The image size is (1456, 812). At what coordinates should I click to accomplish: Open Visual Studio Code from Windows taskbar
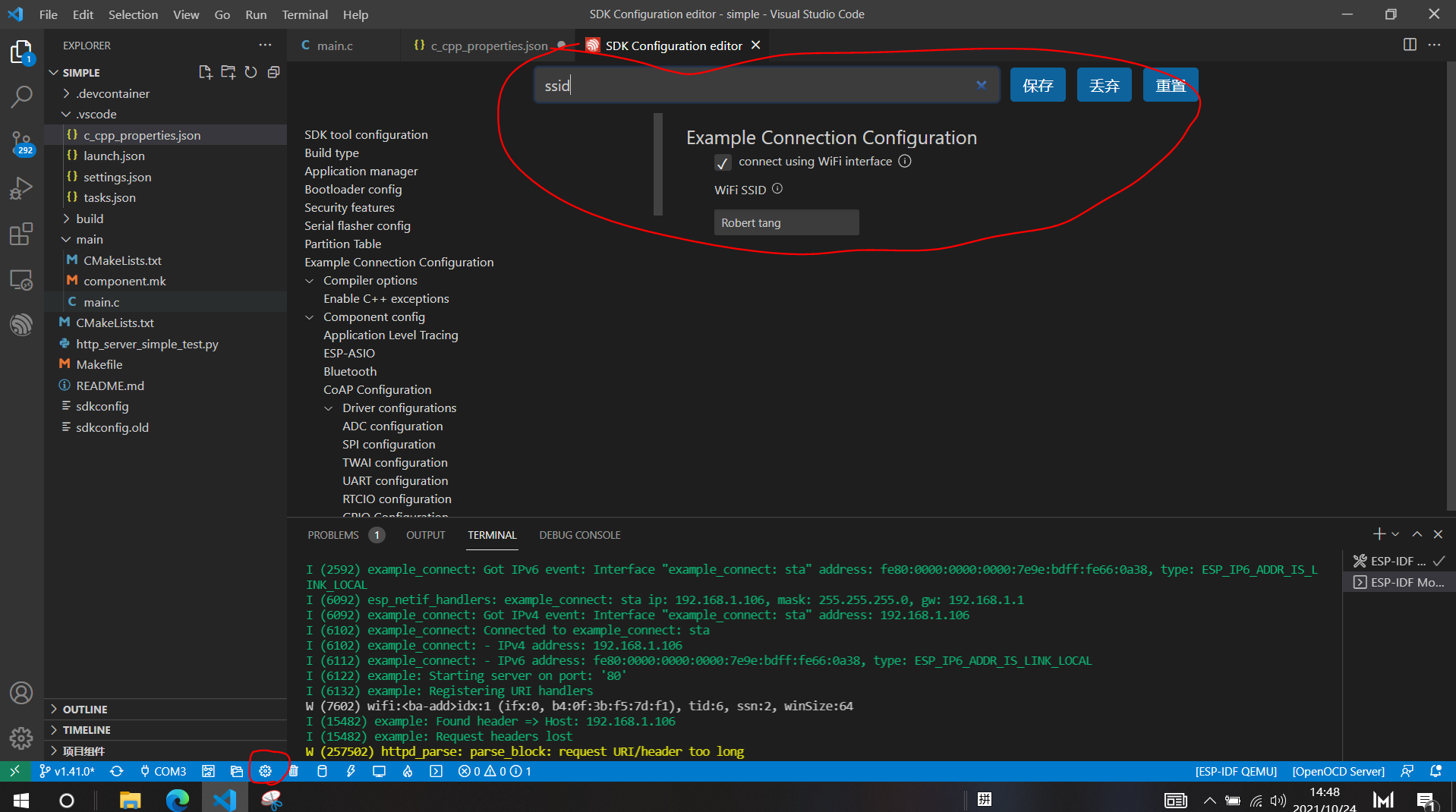point(225,799)
